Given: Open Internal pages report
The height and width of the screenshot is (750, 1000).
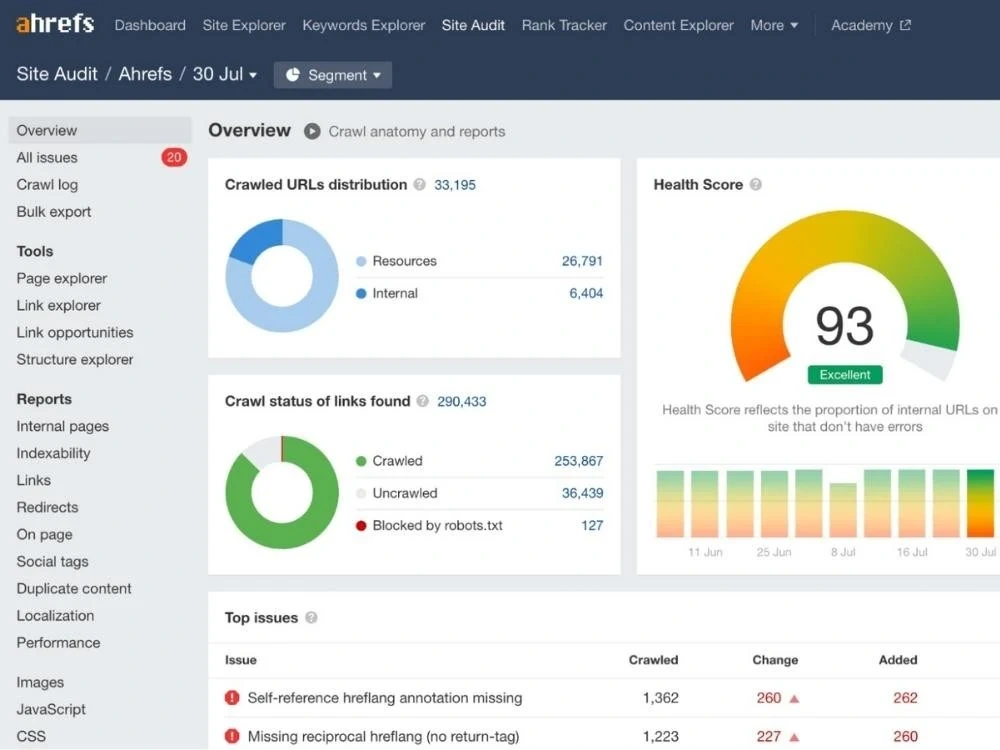Looking at the screenshot, I should [62, 426].
